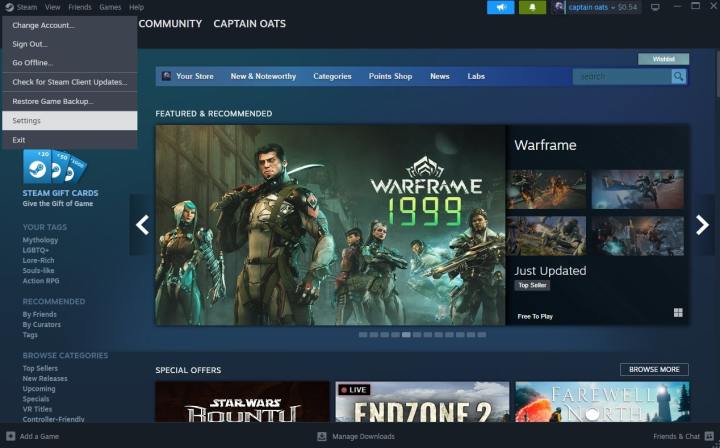
Task: Select the active carousel page indicator dot
Action: 406,335
